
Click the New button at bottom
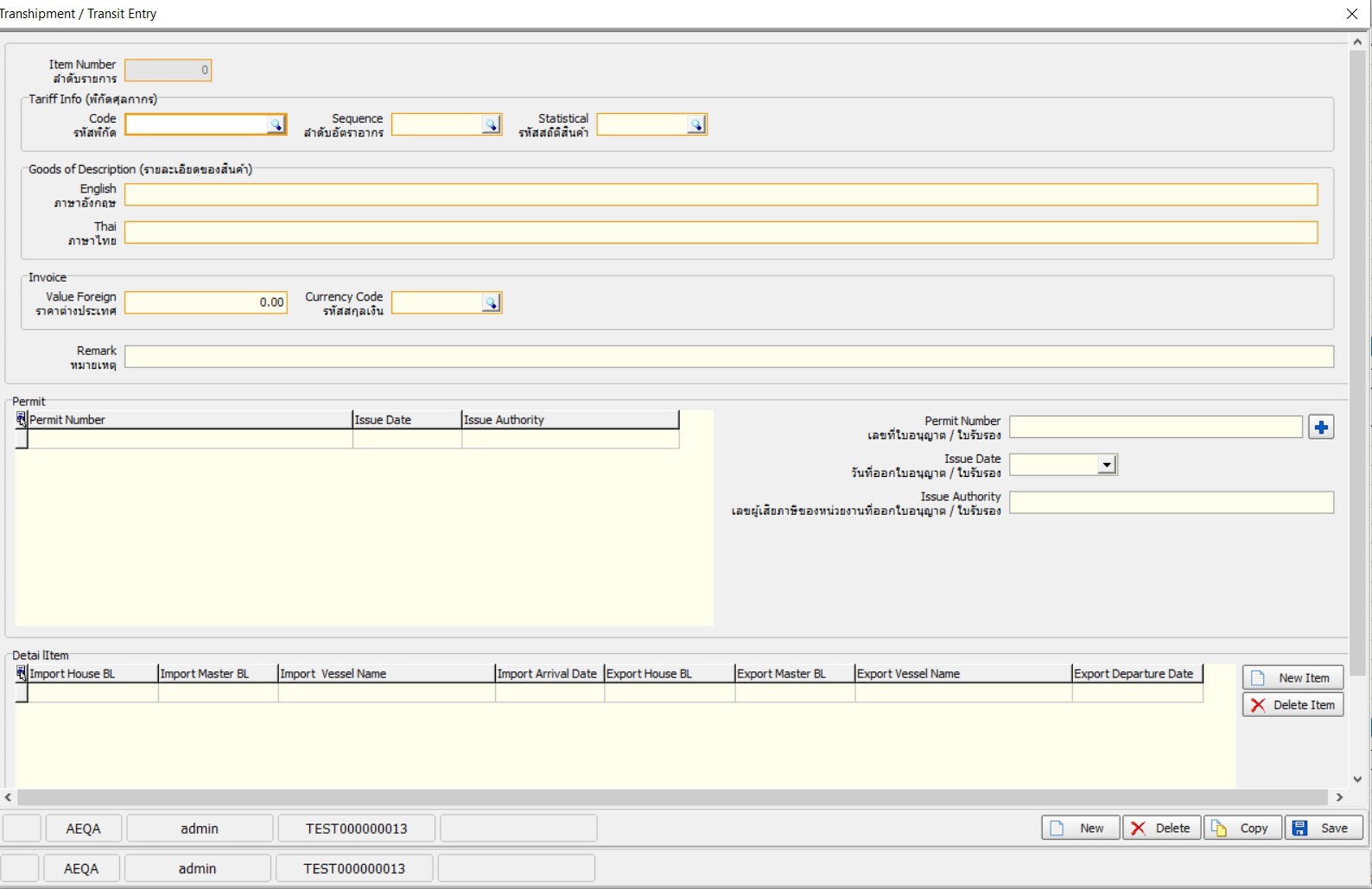coord(1081,829)
